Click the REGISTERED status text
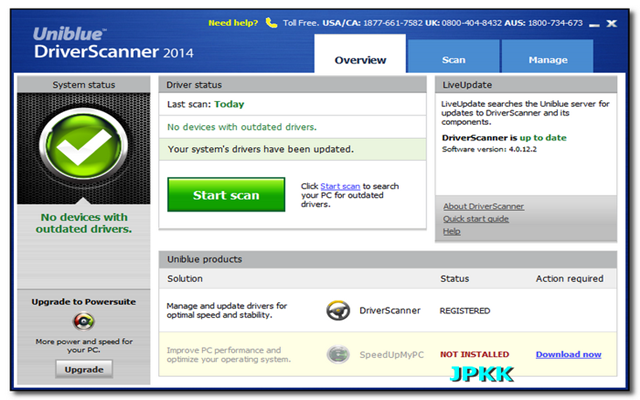This screenshot has width=640, height=400. (464, 311)
